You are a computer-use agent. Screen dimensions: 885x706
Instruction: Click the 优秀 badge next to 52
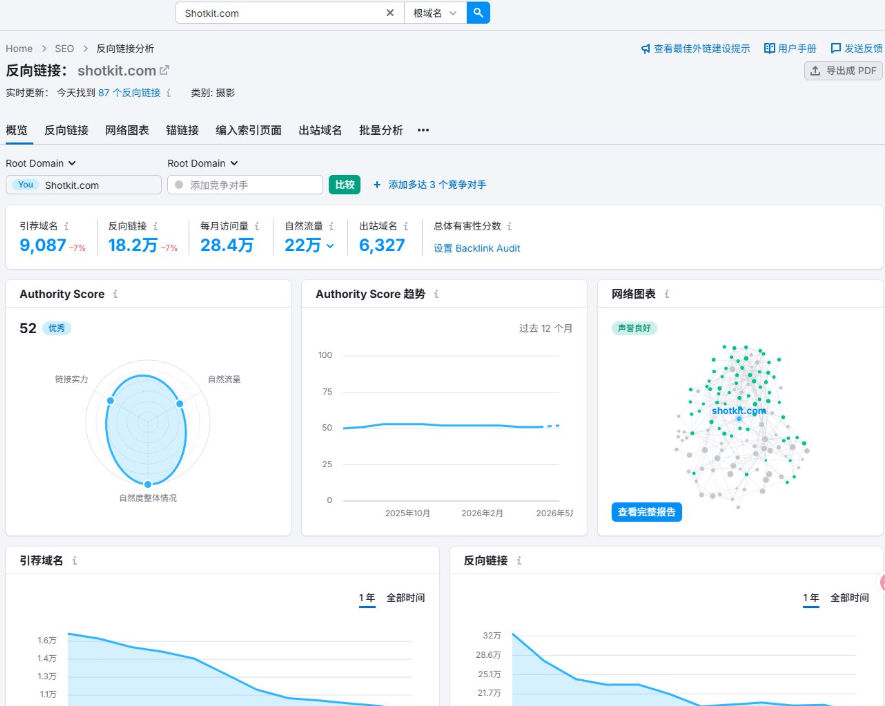[56, 328]
